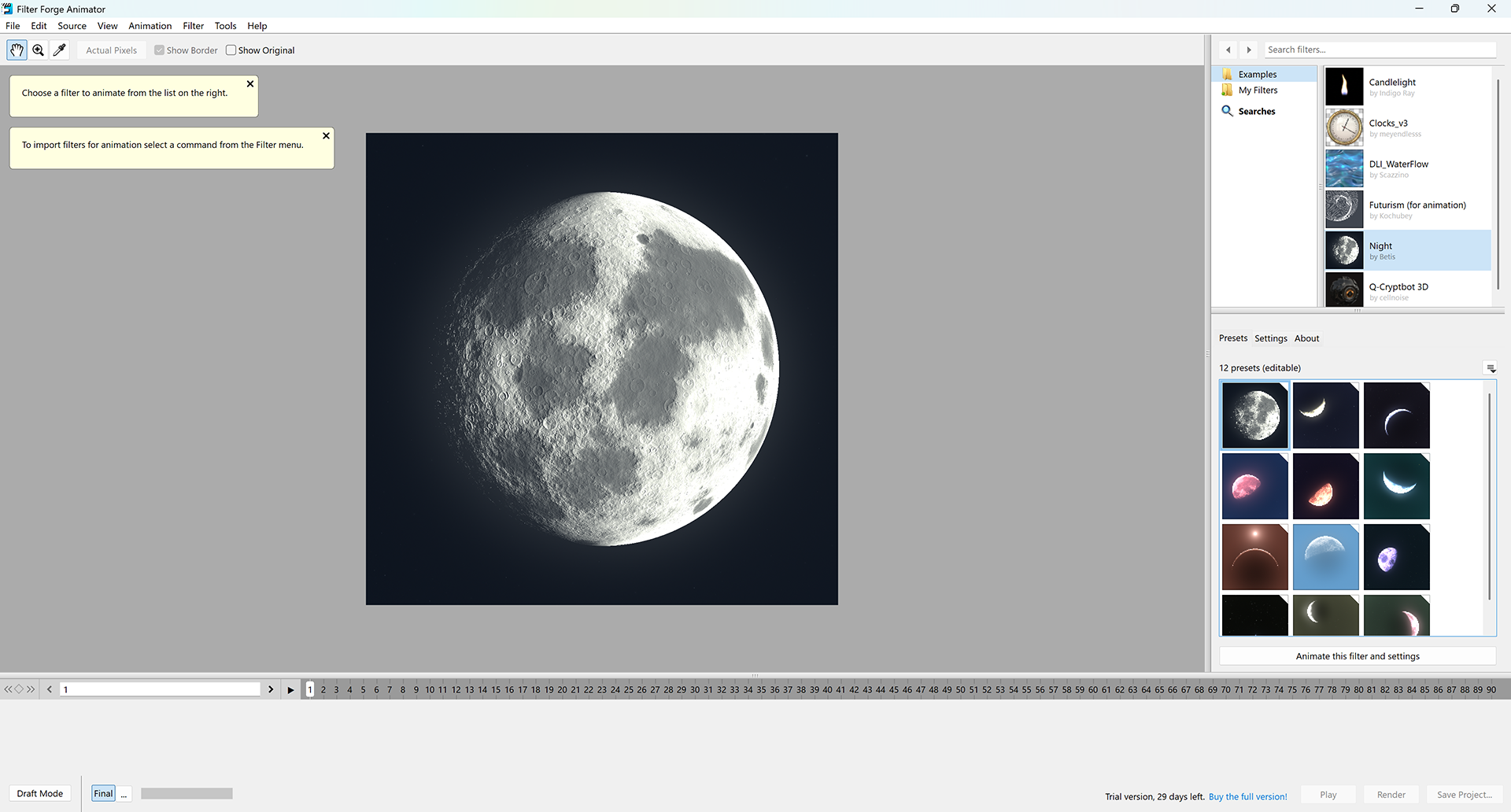Toggle the keyframe diamond icon
Image resolution: width=1511 pixels, height=812 pixels.
[19, 689]
